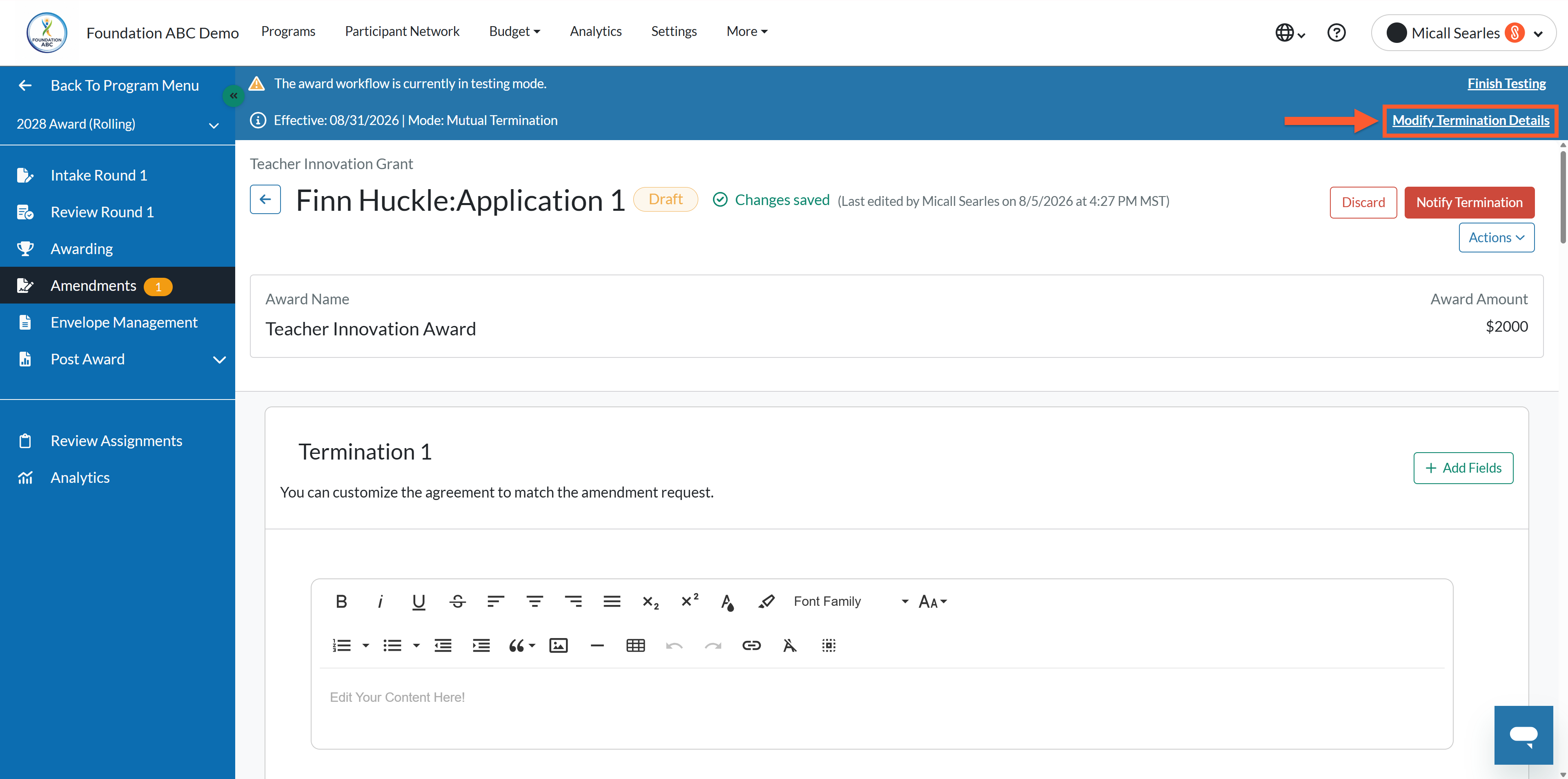Collapse the left sidebar panel
This screenshot has height=779, width=1568.
(234, 96)
